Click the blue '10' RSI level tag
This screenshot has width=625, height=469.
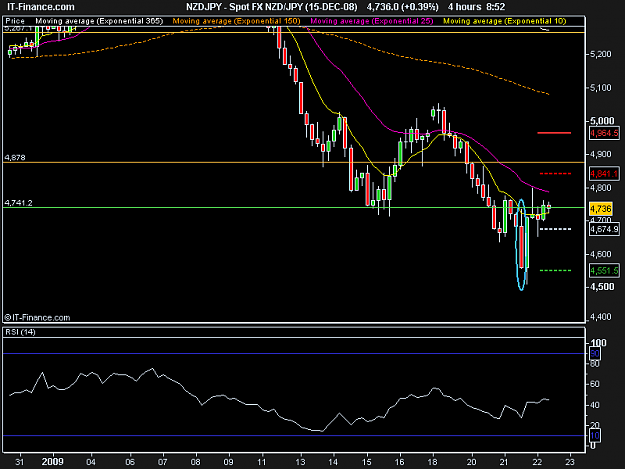click(x=595, y=436)
